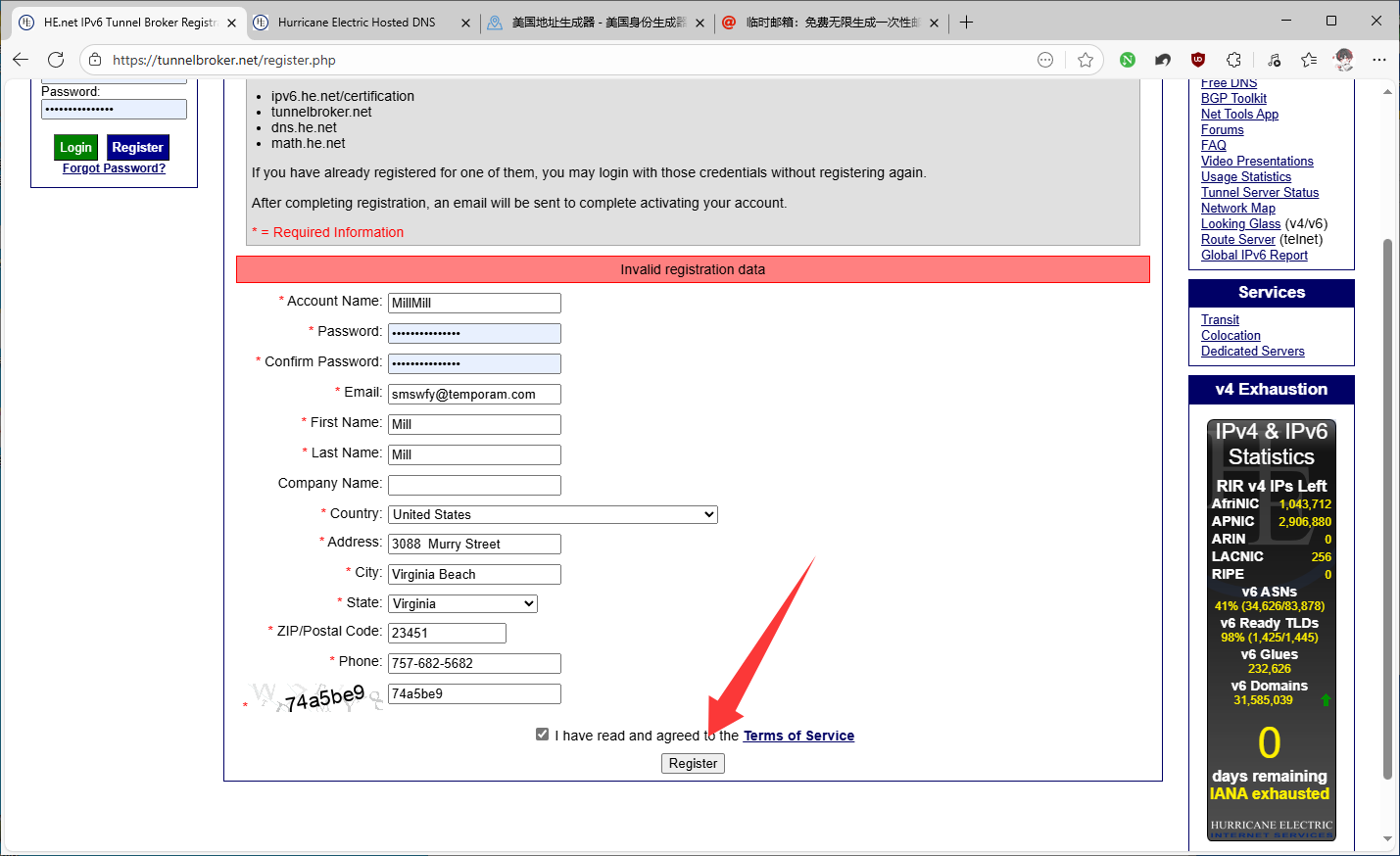
Task: Reload the page with the refresh icon
Action: click(x=56, y=60)
